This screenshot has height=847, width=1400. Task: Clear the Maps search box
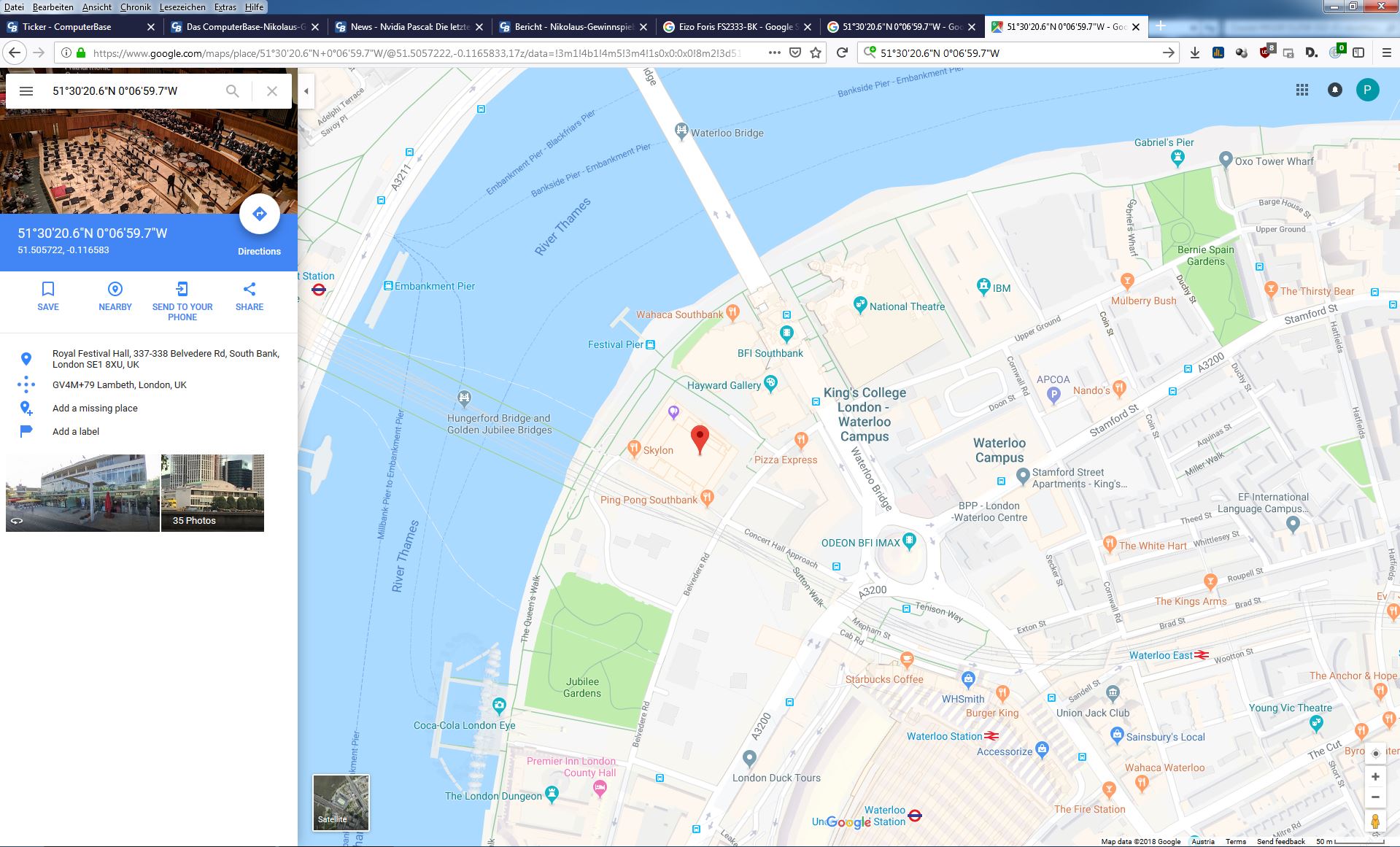coord(272,91)
